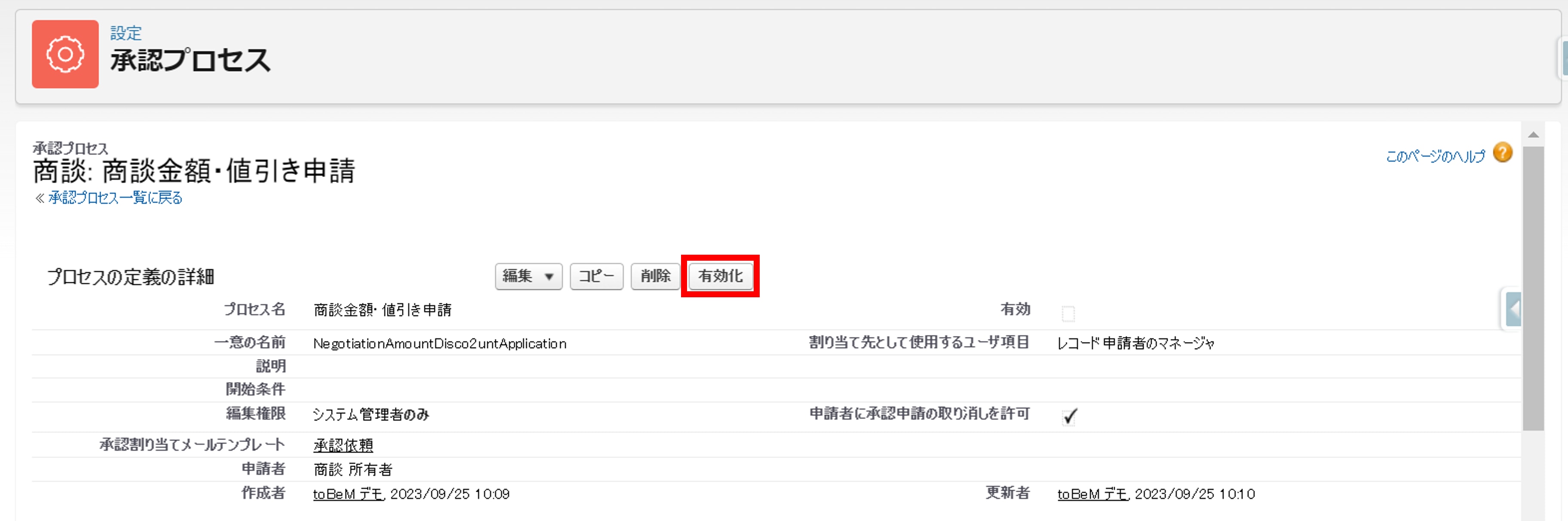Click the 編集 dropdown arrow
The image size is (1568, 521).
coord(549,277)
